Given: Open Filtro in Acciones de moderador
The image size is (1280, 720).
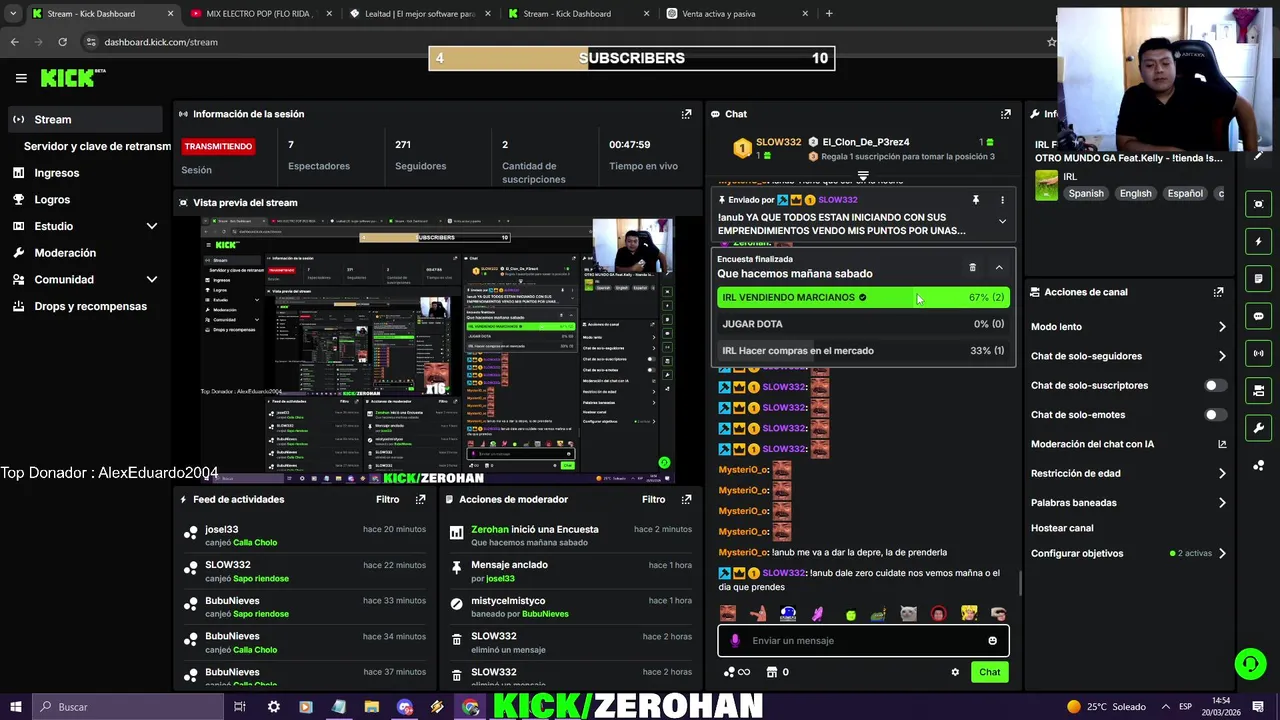Looking at the screenshot, I should click(653, 499).
